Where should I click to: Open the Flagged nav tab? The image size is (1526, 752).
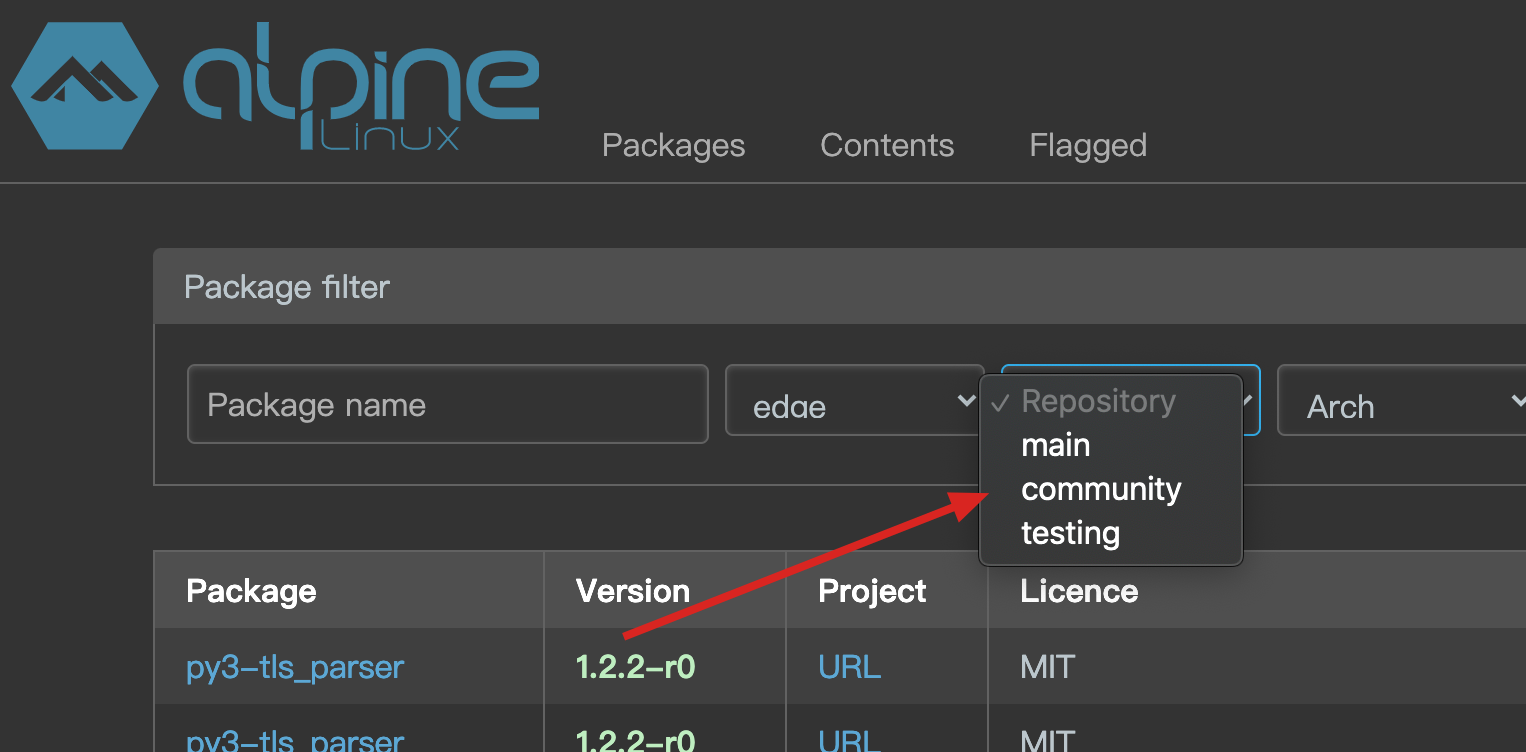coord(1088,146)
